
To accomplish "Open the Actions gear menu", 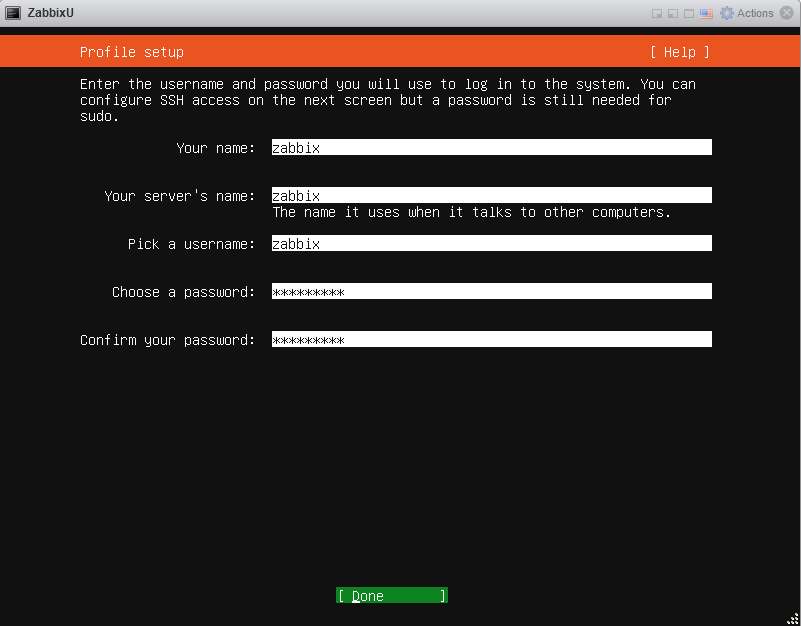I will [746, 13].
